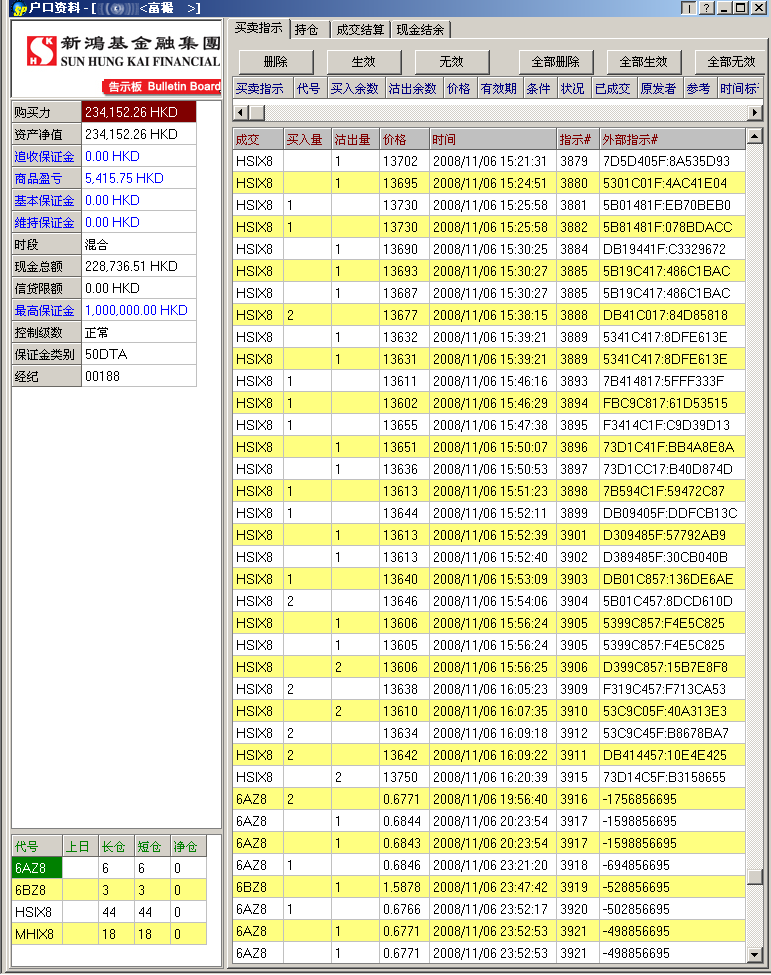Select the 6BZ8 position row
771x975 pixels.
point(109,890)
